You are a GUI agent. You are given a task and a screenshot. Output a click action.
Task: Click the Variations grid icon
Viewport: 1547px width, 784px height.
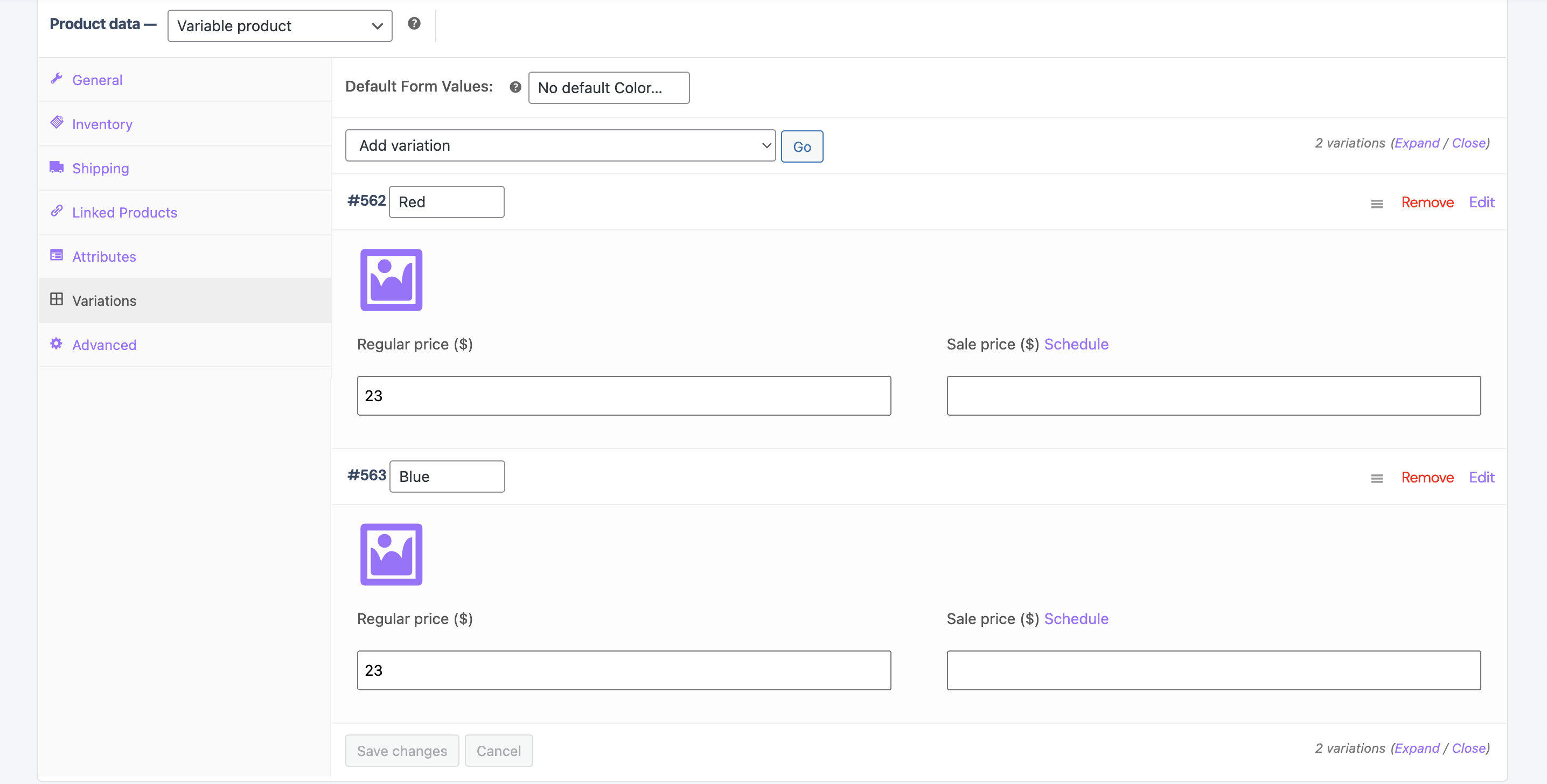click(57, 299)
